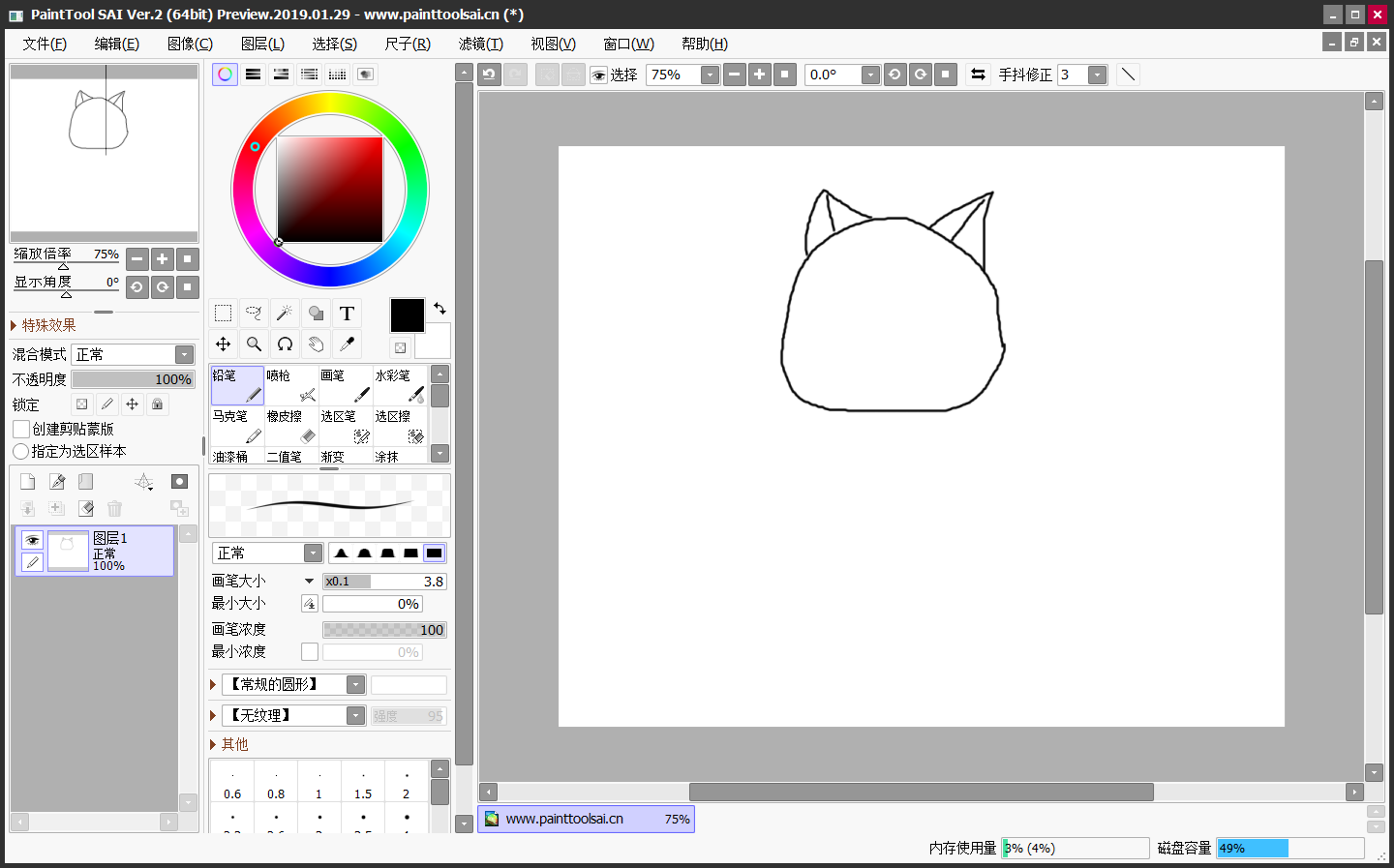Image resolution: width=1394 pixels, height=868 pixels.
Task: Switch to the www.painttoolsai.cn canvas tab
Action: coord(586,820)
